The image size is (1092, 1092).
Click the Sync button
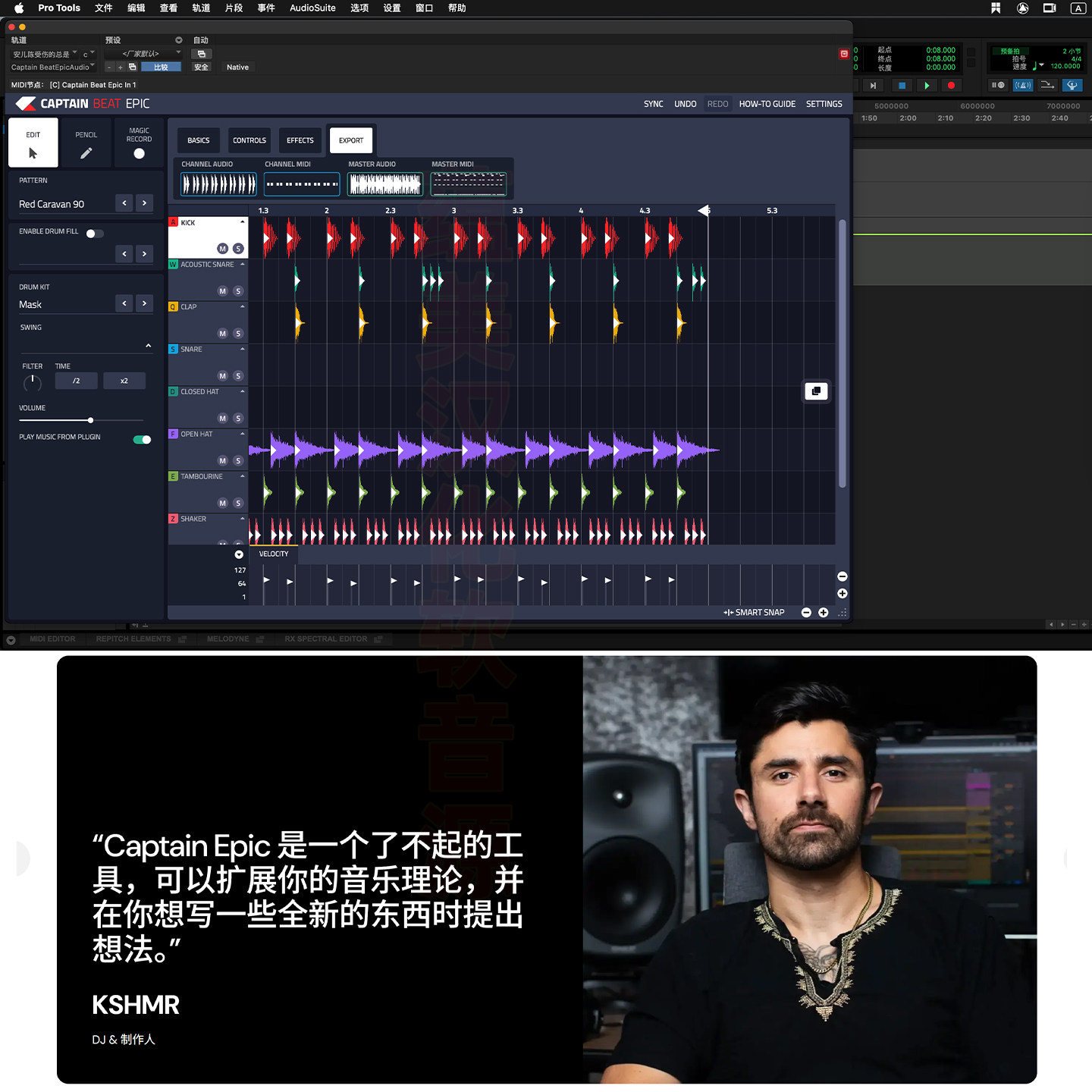click(x=654, y=104)
